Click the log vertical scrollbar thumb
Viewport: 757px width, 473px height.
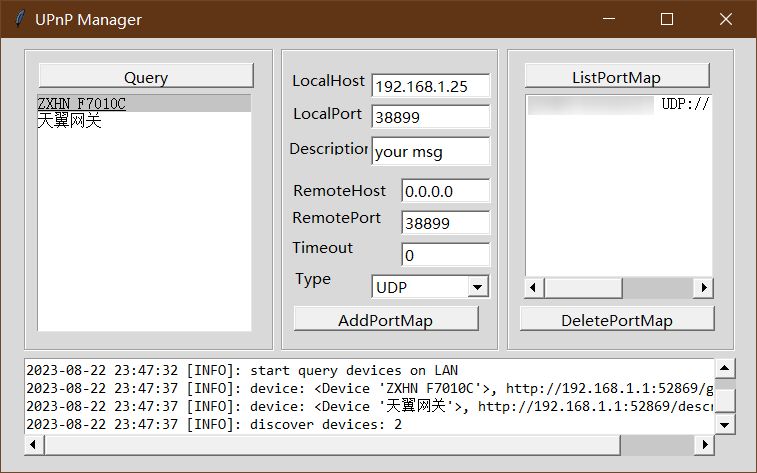pos(724,400)
